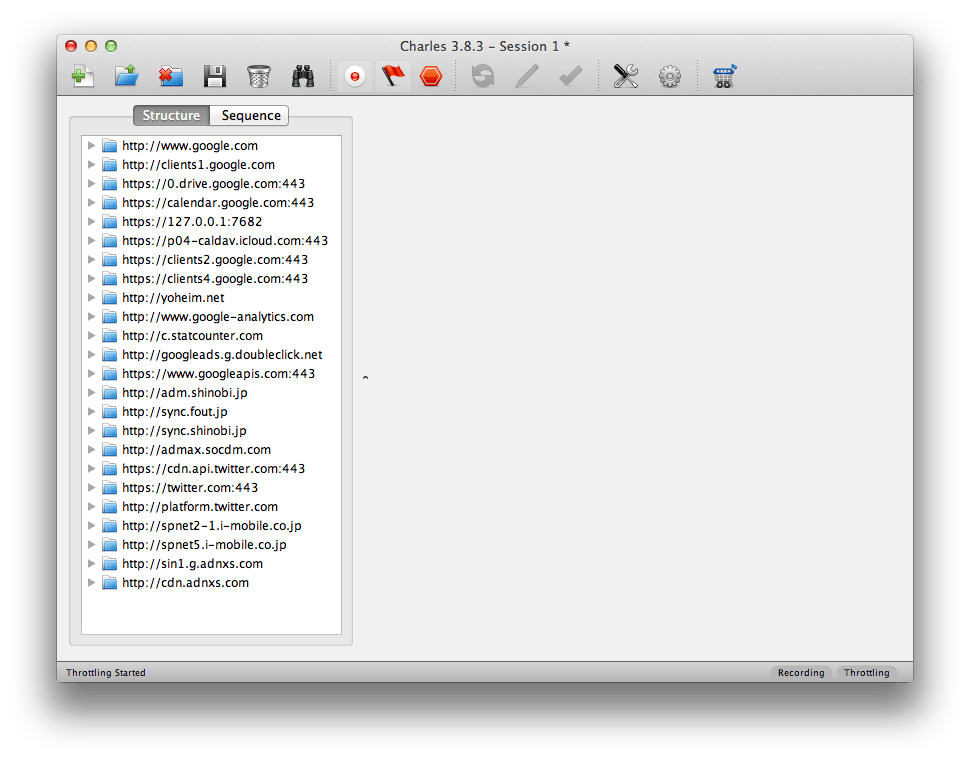Image resolution: width=970 pixels, height=761 pixels.
Task: Expand the https://127.0.0.1:7682 node
Action: click(92, 221)
